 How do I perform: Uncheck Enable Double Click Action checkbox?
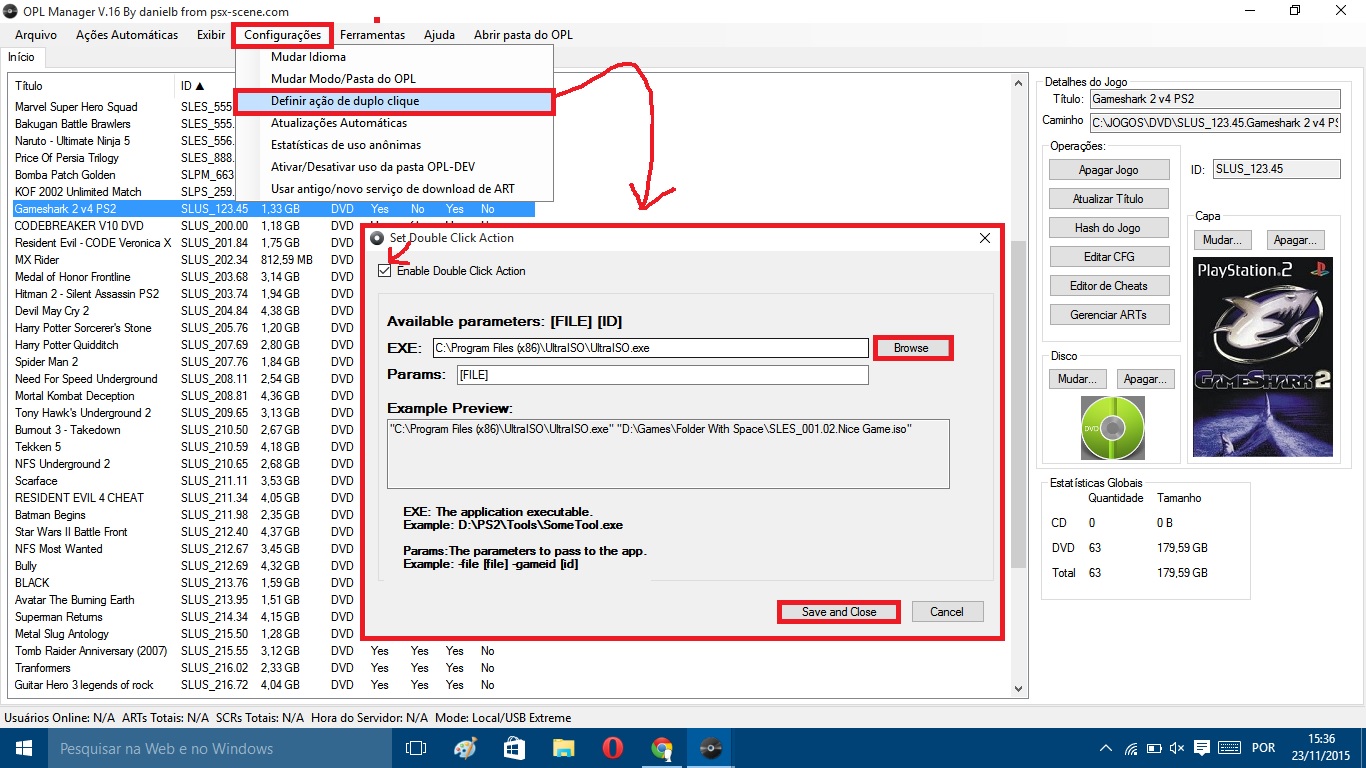(385, 271)
